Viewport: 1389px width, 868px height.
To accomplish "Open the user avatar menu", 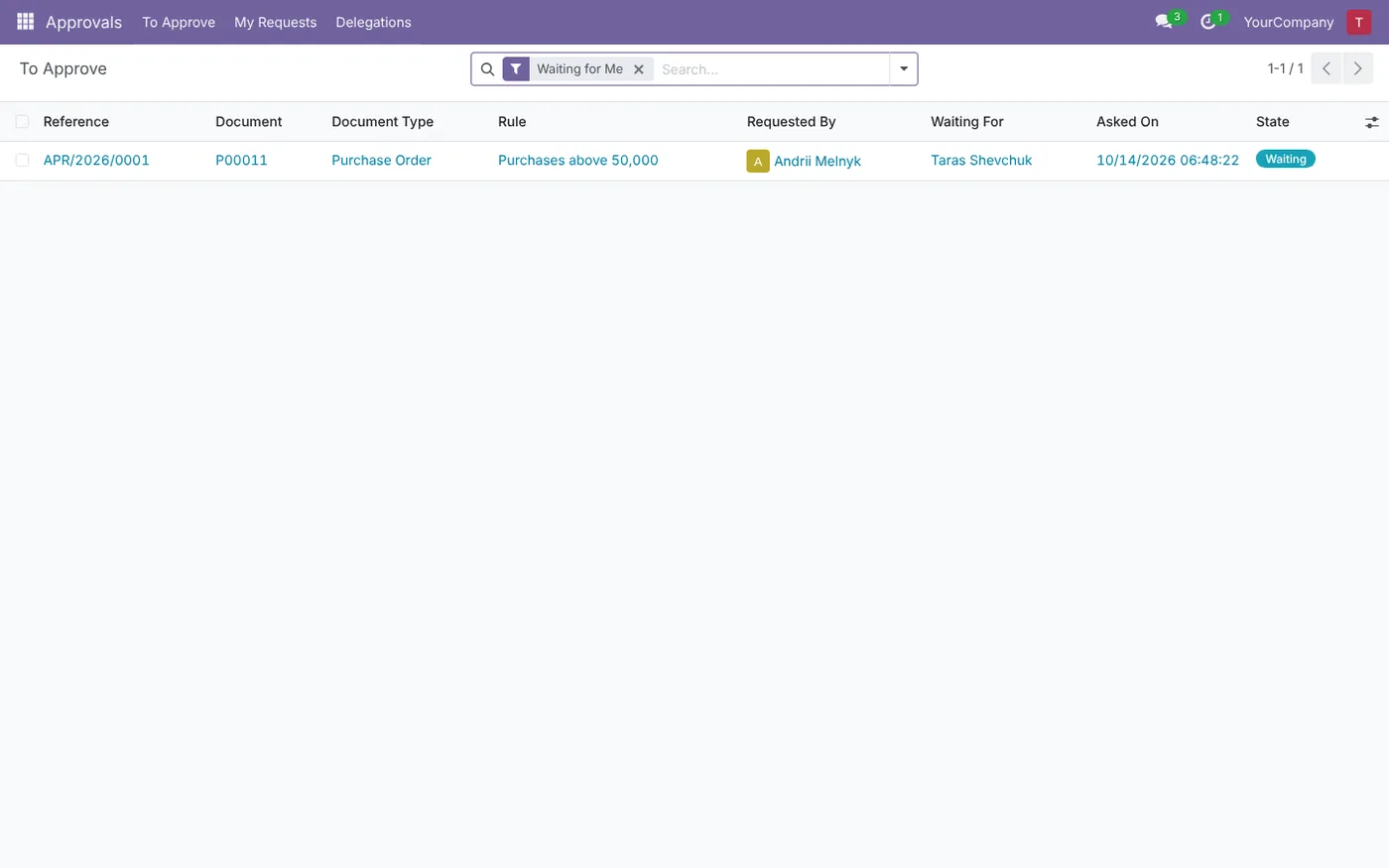I will 1358,22.
